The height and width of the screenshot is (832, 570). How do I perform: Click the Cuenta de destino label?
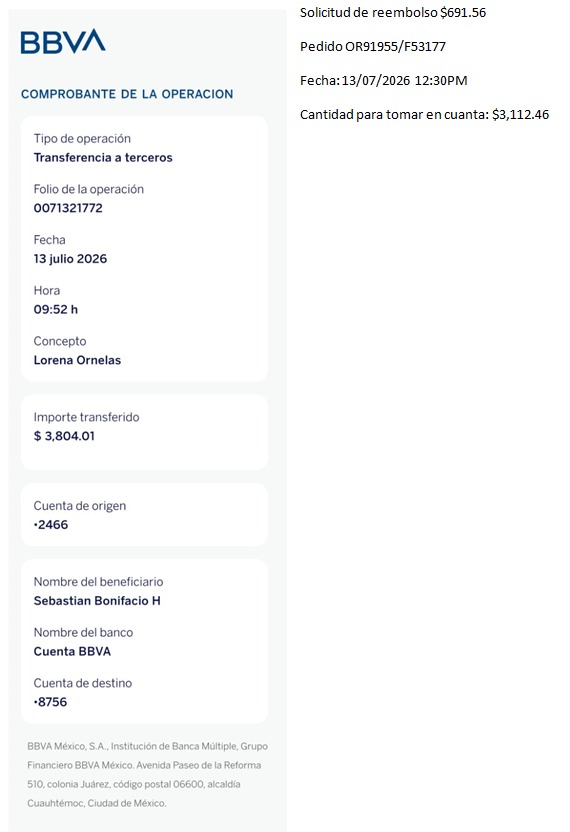click(x=83, y=683)
